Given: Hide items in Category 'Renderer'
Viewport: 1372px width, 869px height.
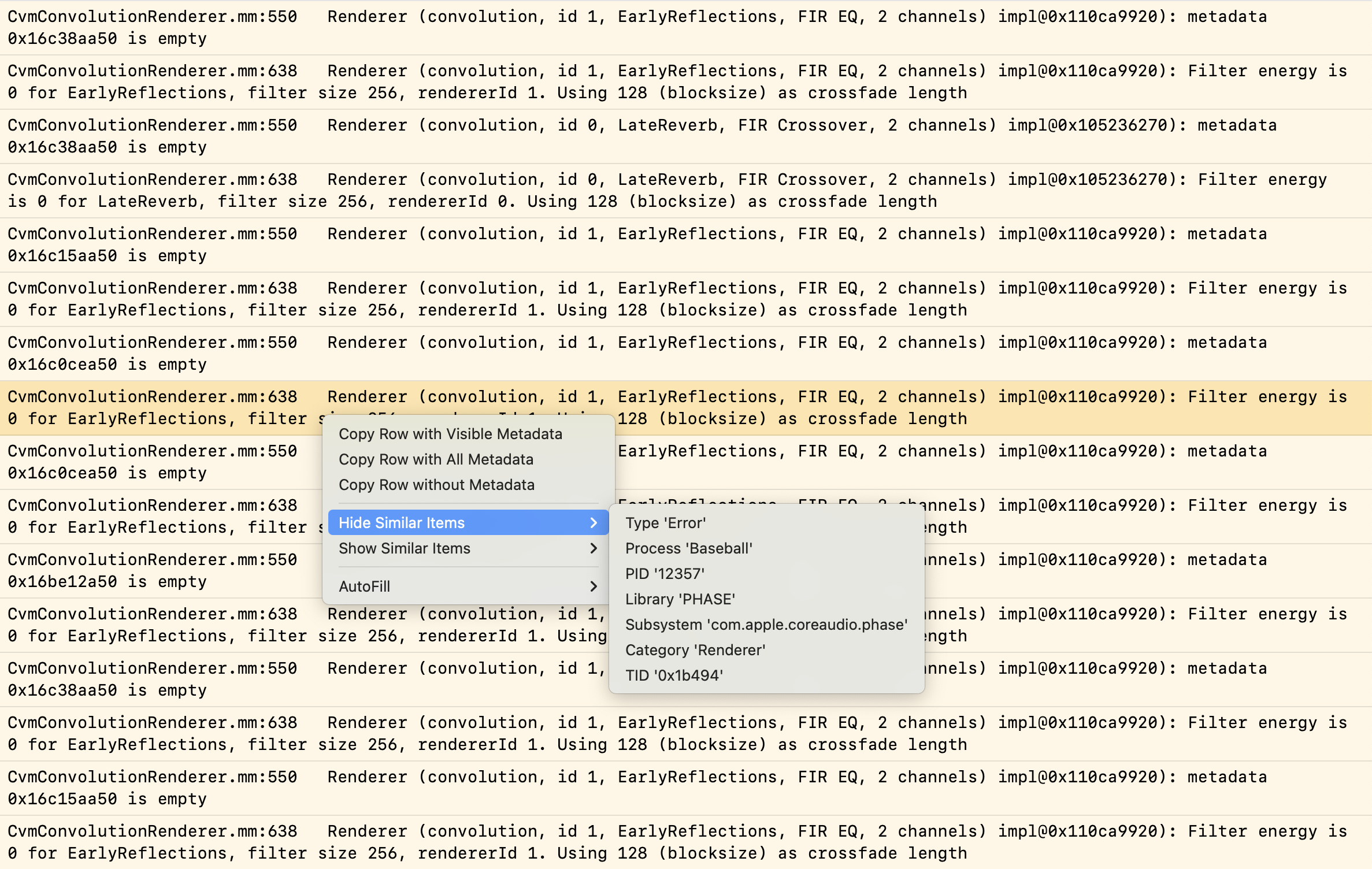Looking at the screenshot, I should tap(695, 650).
